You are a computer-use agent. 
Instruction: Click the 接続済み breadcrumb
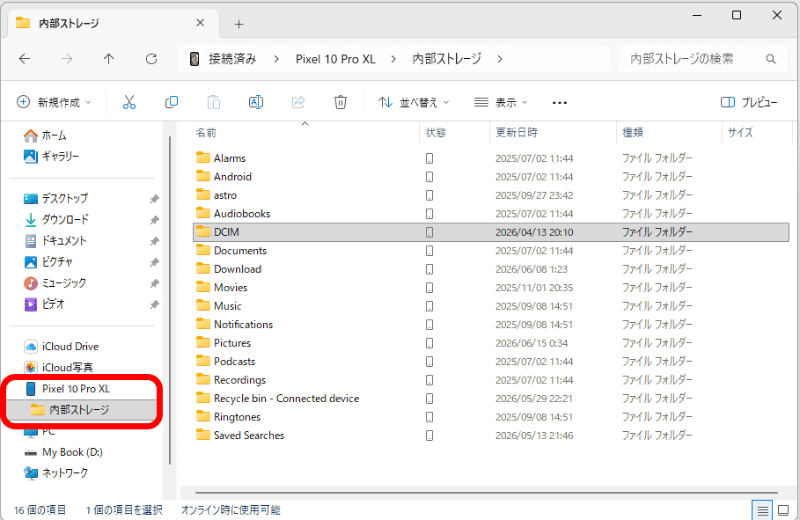232,59
